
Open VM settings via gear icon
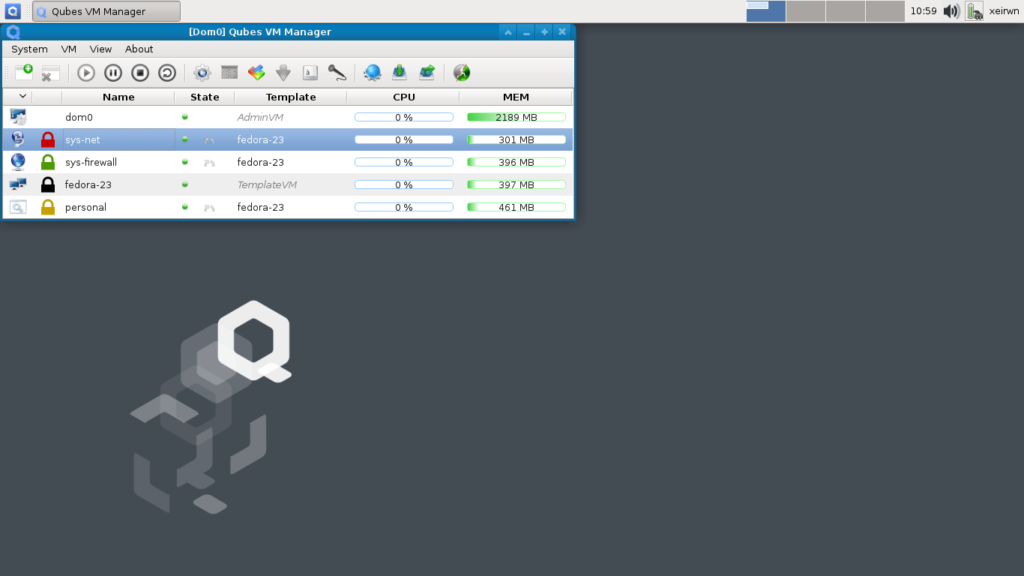[202, 72]
